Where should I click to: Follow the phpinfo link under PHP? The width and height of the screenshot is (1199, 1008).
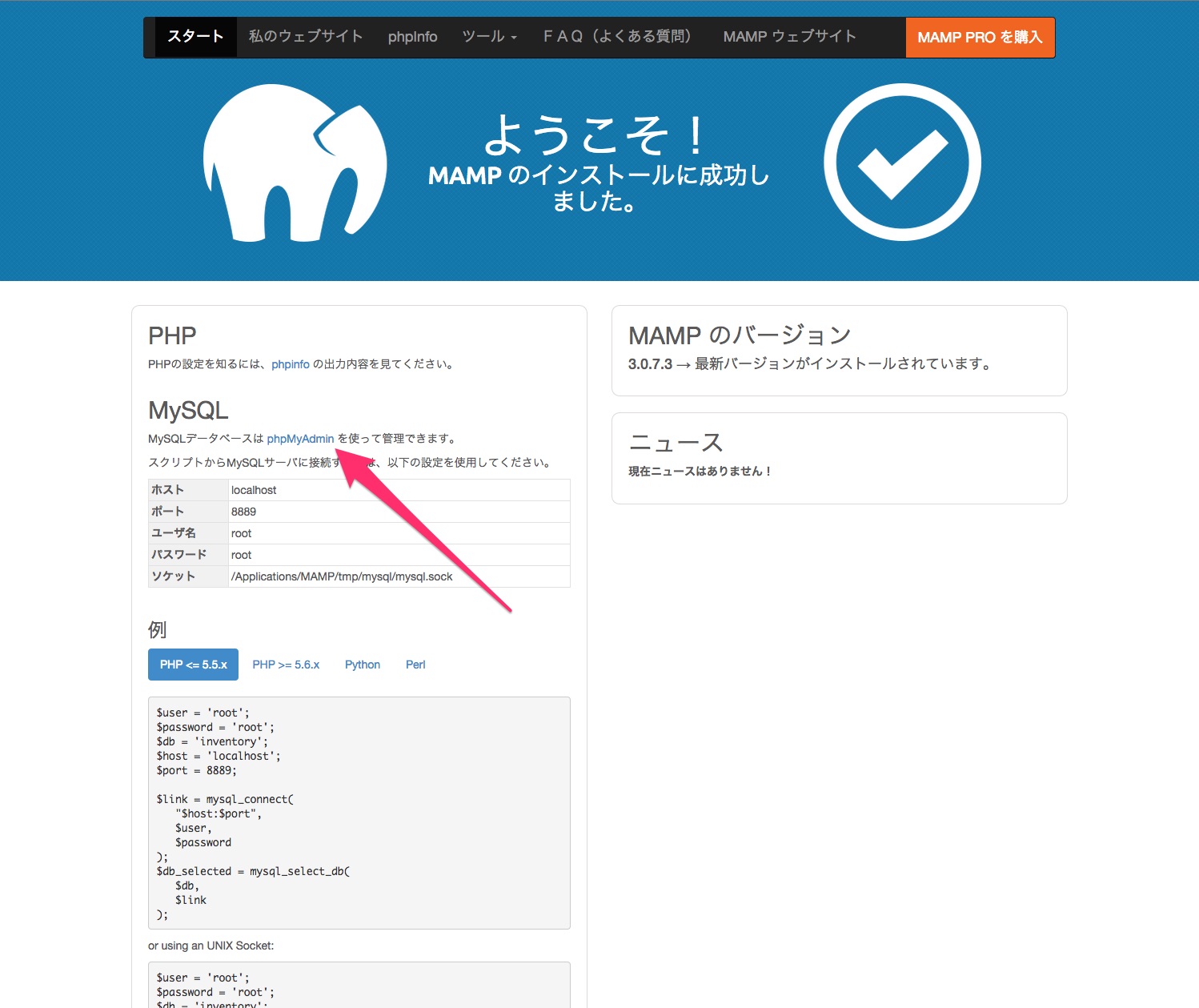(291, 364)
